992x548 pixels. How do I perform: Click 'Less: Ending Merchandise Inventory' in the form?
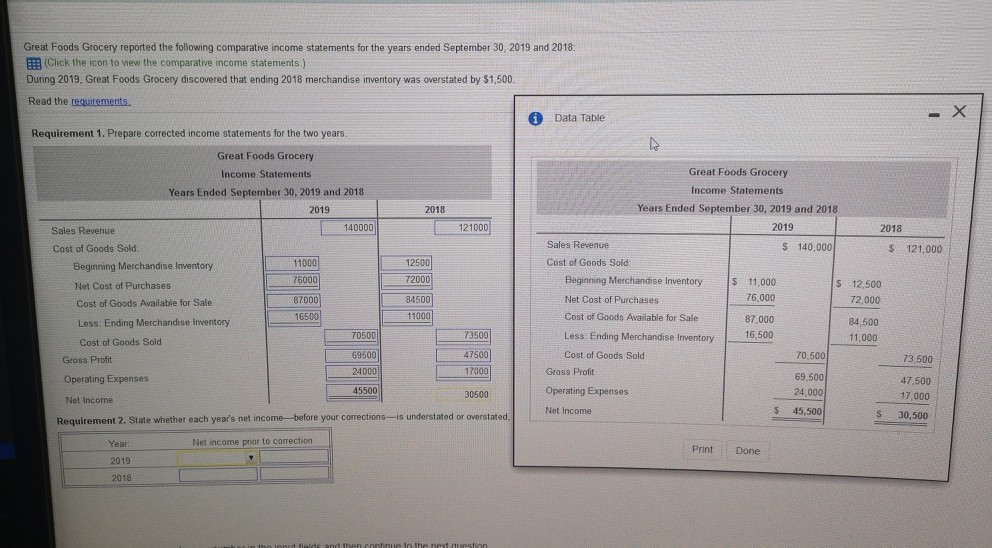click(x=154, y=323)
